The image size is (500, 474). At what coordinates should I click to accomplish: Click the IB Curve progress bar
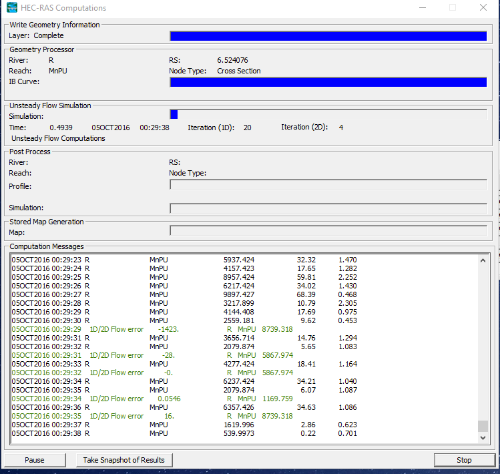(328, 82)
